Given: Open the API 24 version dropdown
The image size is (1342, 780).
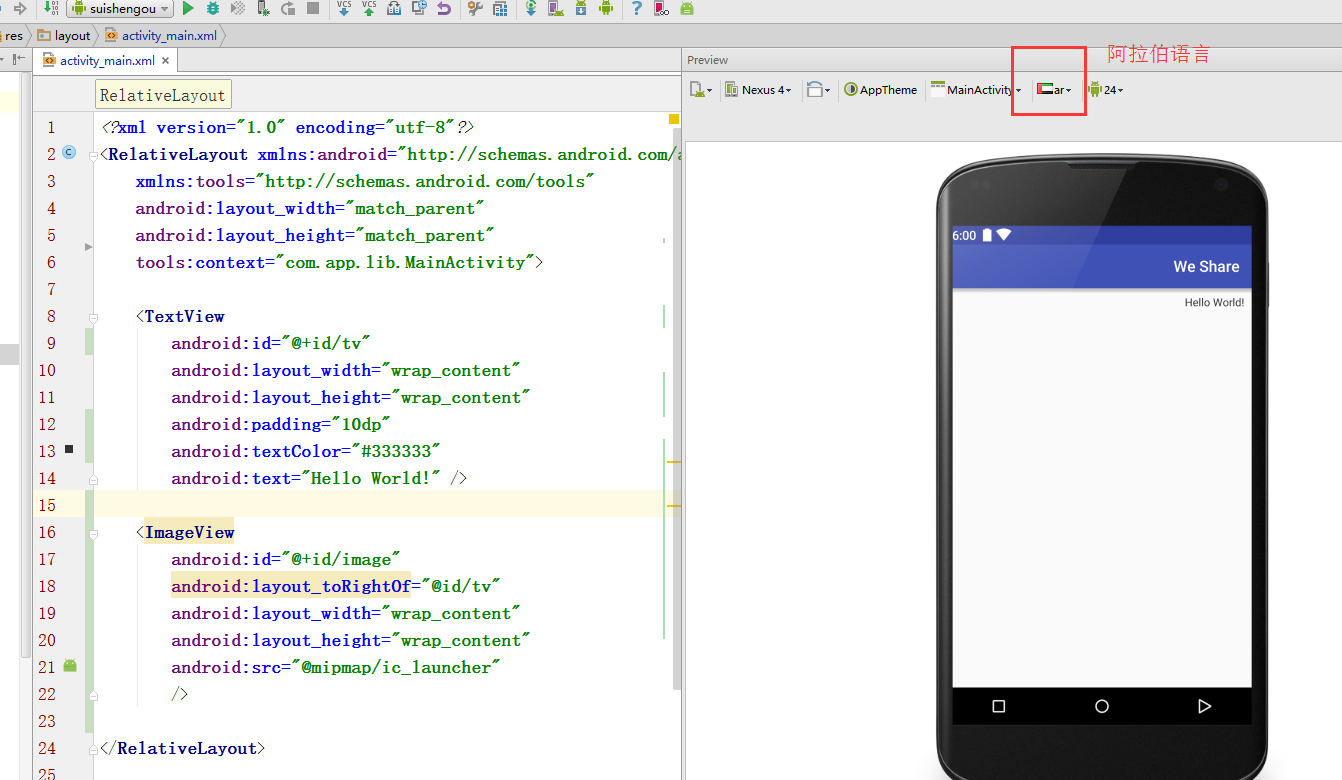Looking at the screenshot, I should pos(1106,90).
